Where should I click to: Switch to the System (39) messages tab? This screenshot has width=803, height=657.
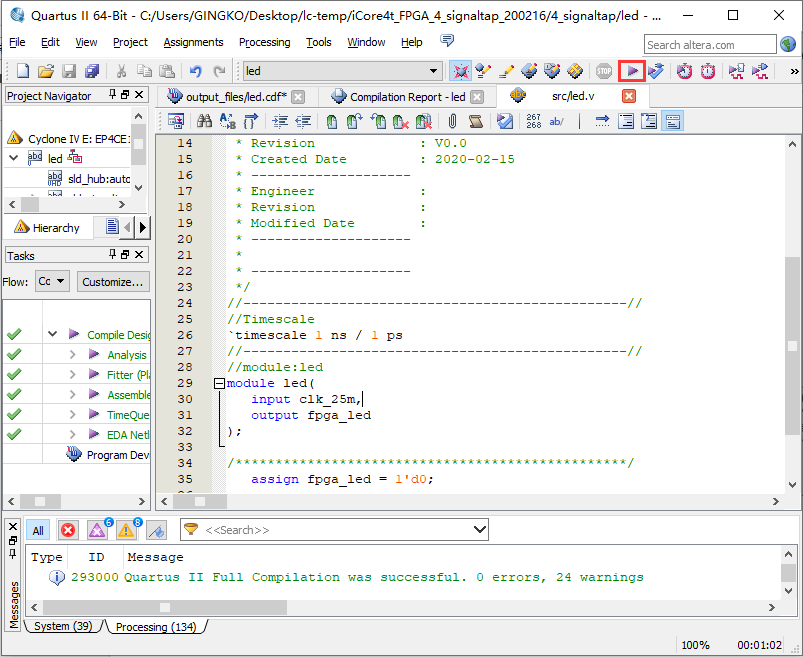coord(63,627)
